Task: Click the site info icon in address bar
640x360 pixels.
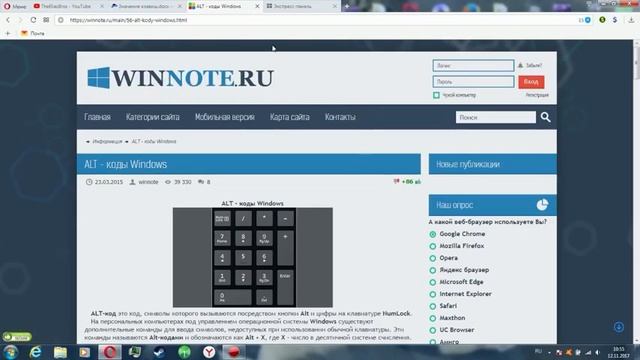Action: pyautogui.click(x=61, y=20)
